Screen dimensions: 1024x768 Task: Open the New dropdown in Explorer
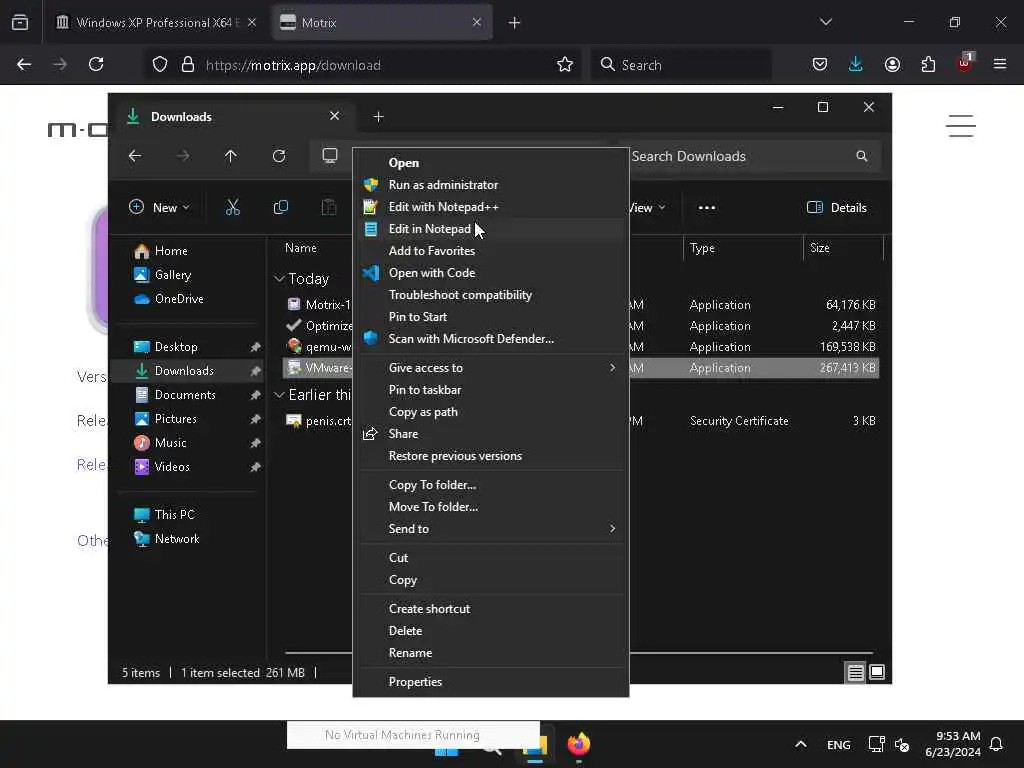pyautogui.click(x=159, y=208)
